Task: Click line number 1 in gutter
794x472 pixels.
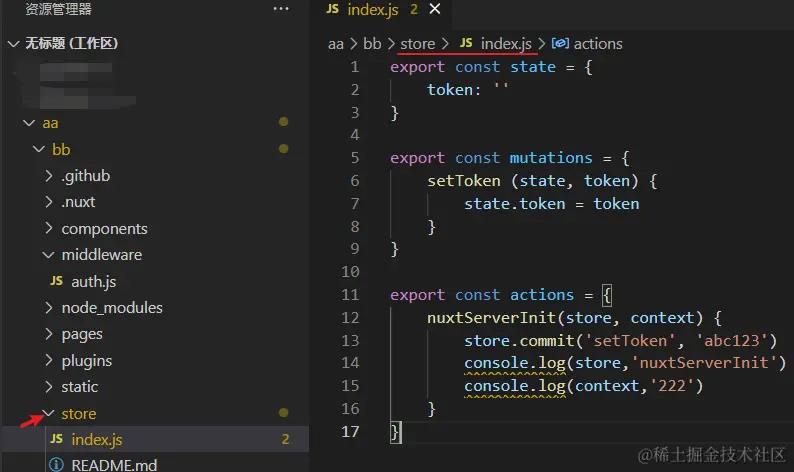Action: coord(354,67)
